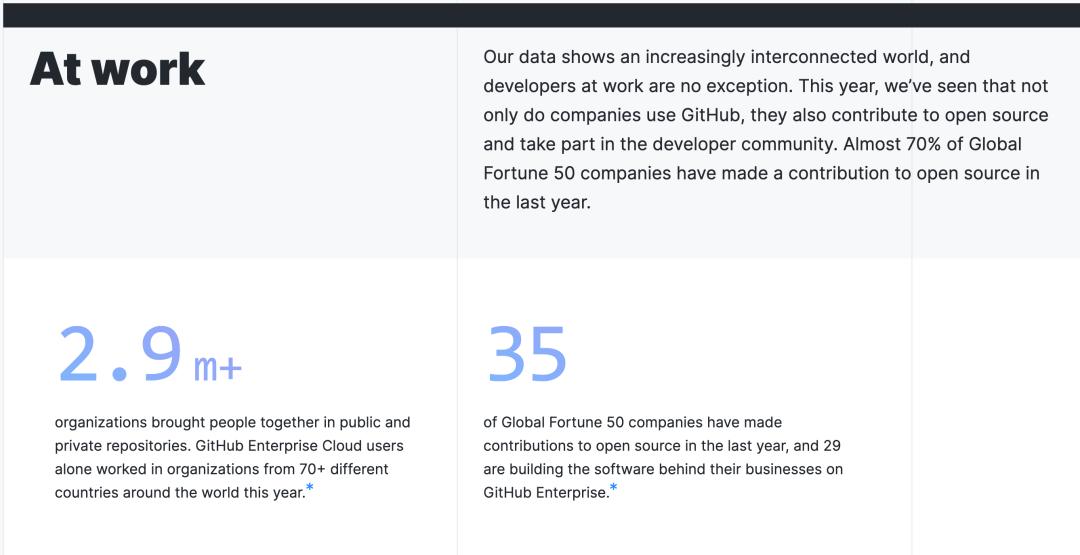Click the footnote asterisk after "world this year."
Screen dimensions: 1080x555
[310, 488]
